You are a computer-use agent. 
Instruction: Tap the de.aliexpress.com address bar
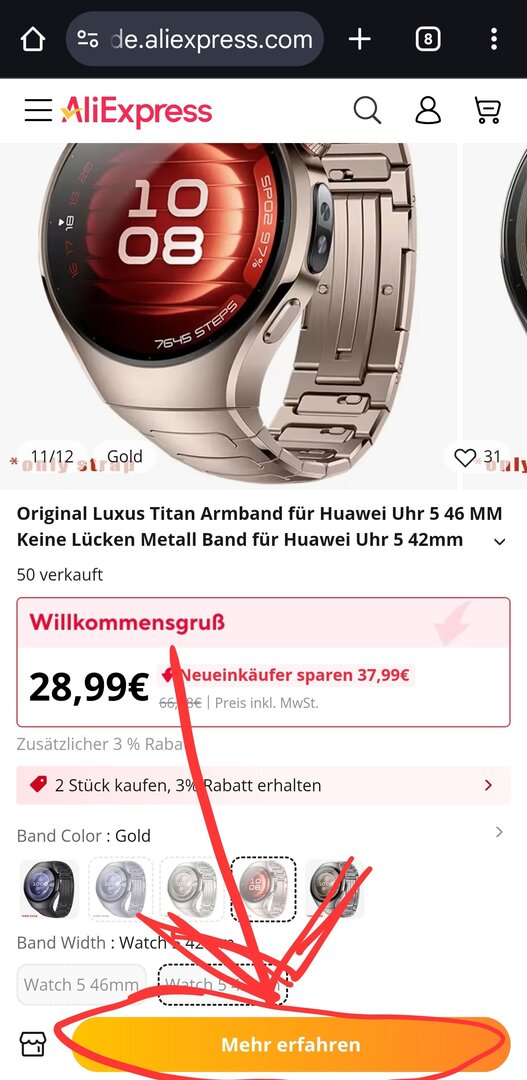click(x=195, y=39)
